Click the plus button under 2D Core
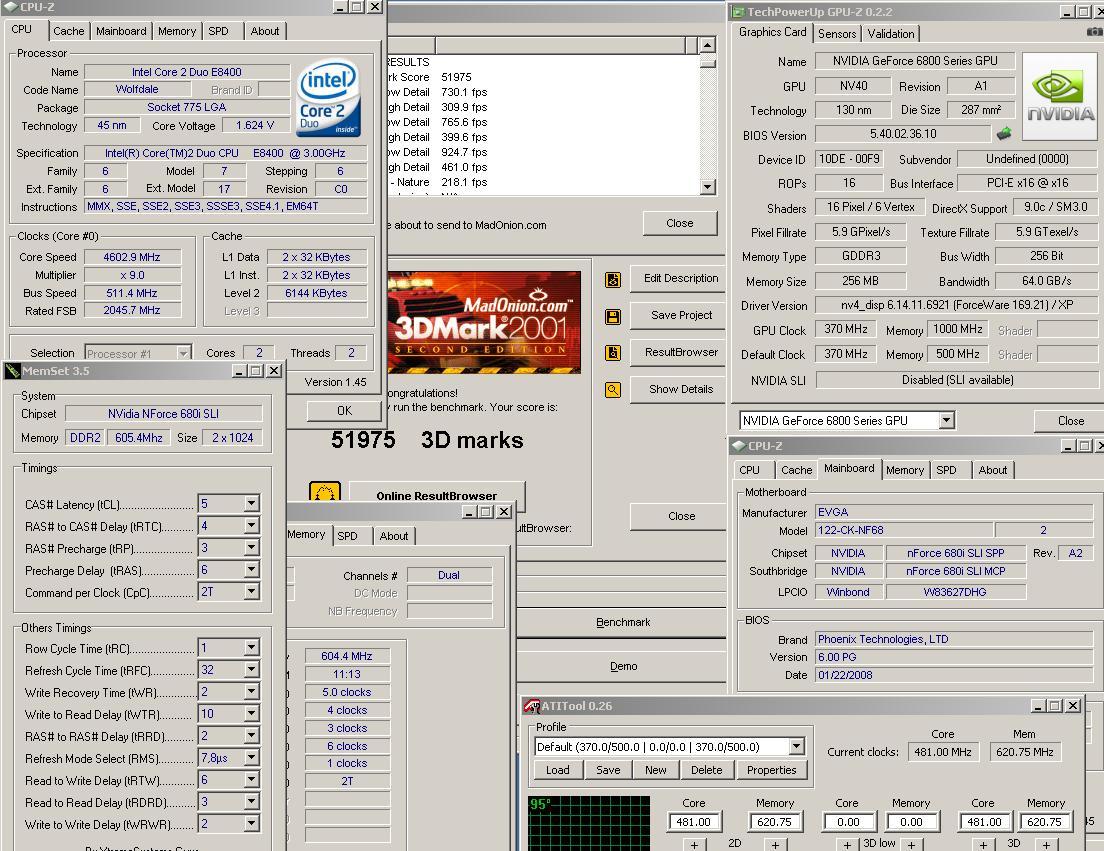 (x=694, y=845)
